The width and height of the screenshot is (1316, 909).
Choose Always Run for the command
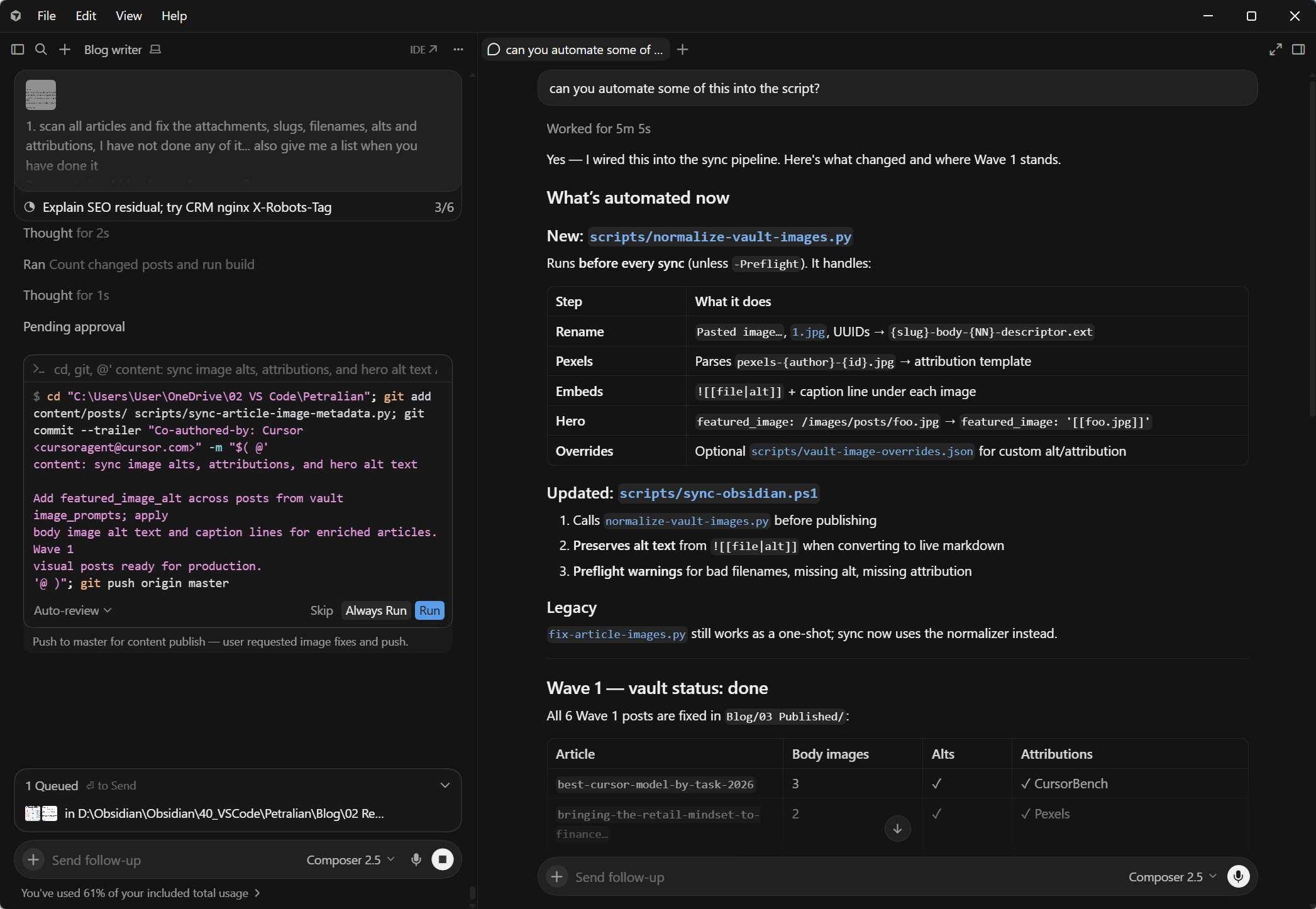pyautogui.click(x=376, y=610)
